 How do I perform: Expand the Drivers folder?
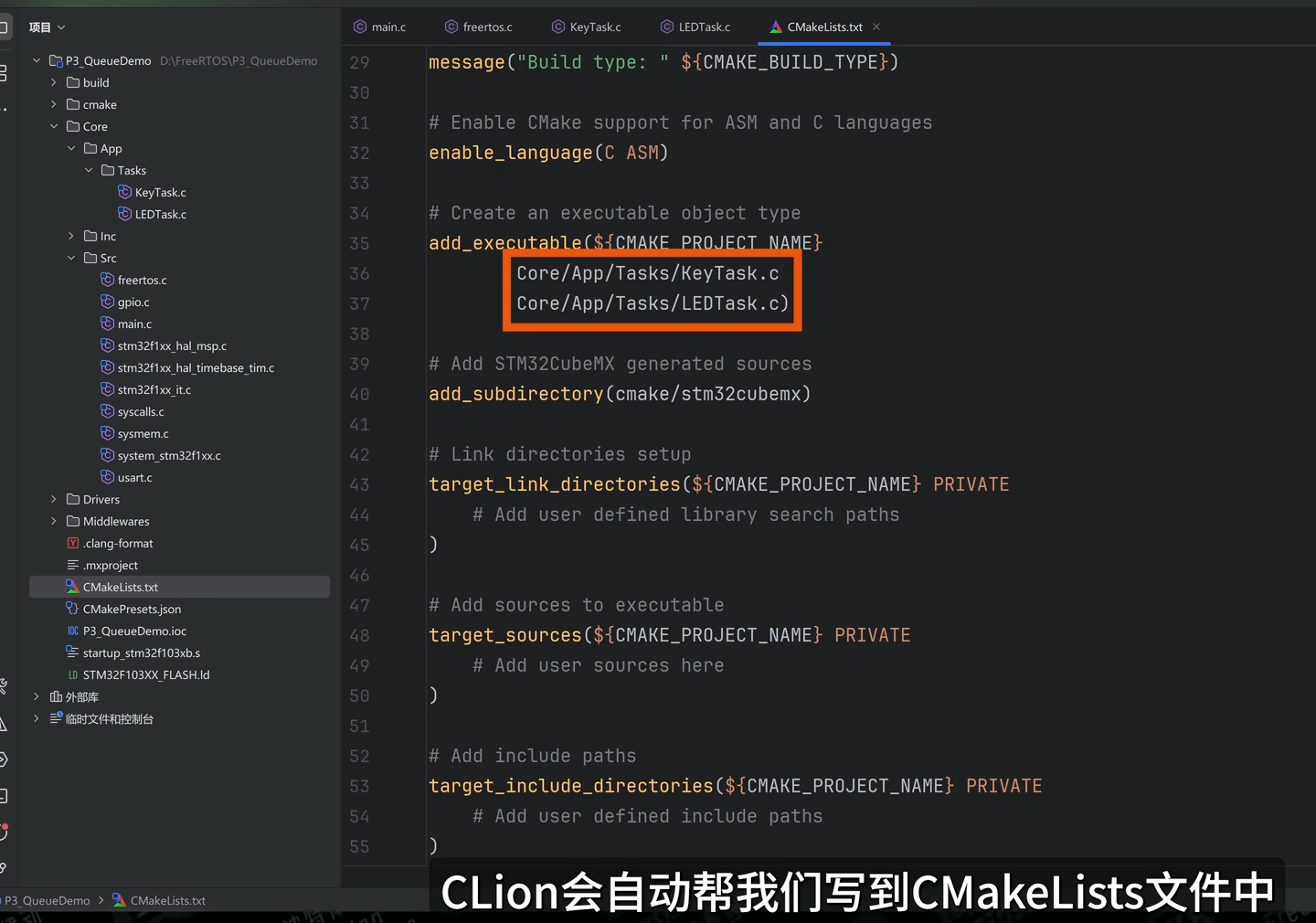[x=54, y=499]
